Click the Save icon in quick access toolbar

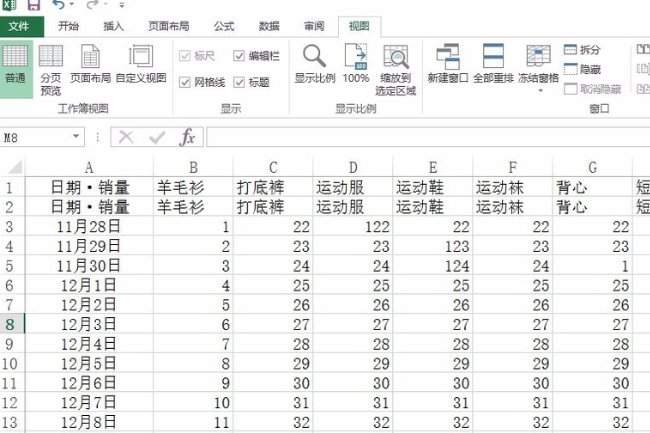(34, 5)
